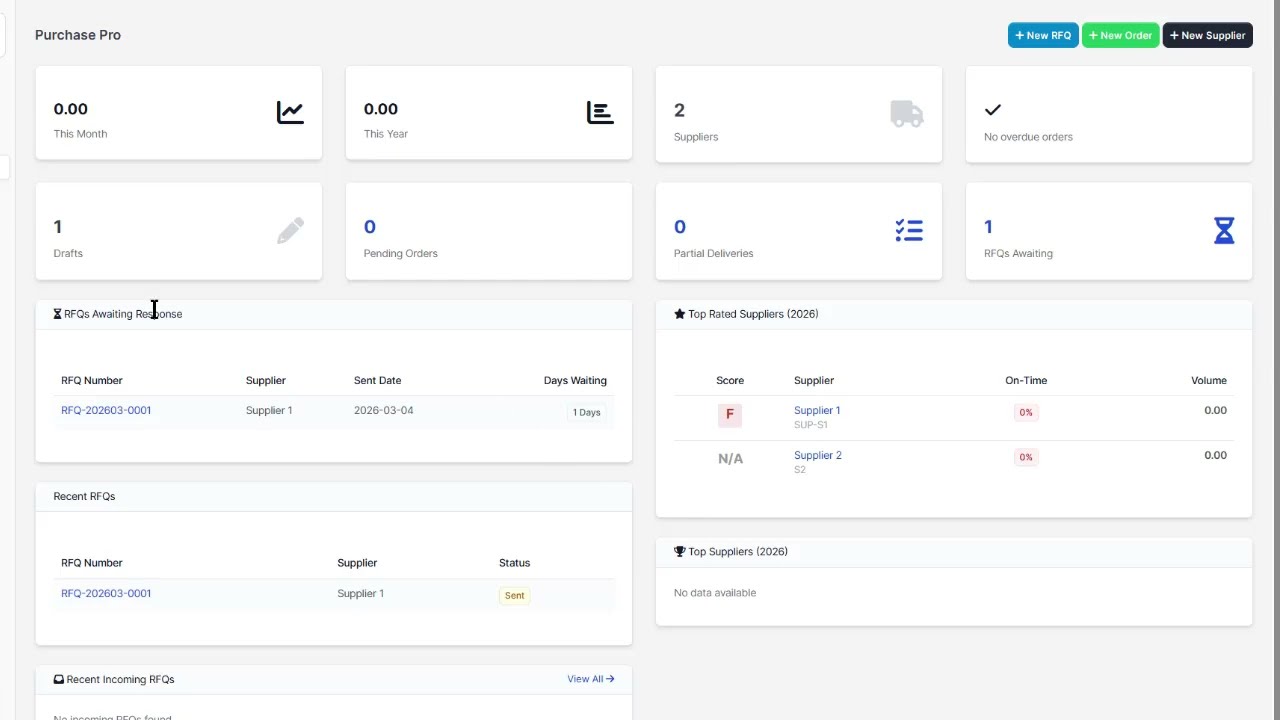Click the 0% on-time badge for Supplier 1

coord(1026,412)
